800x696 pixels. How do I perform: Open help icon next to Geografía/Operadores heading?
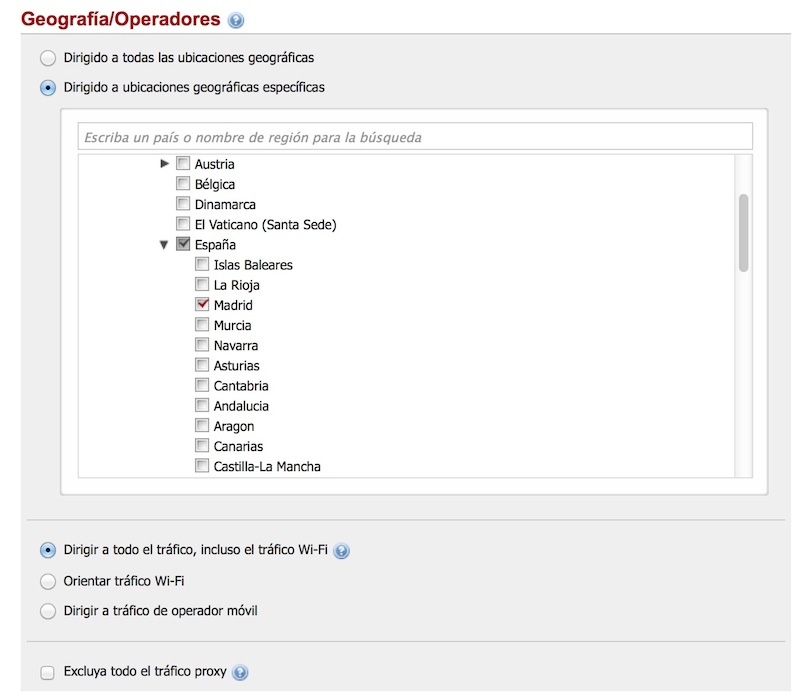(236, 20)
